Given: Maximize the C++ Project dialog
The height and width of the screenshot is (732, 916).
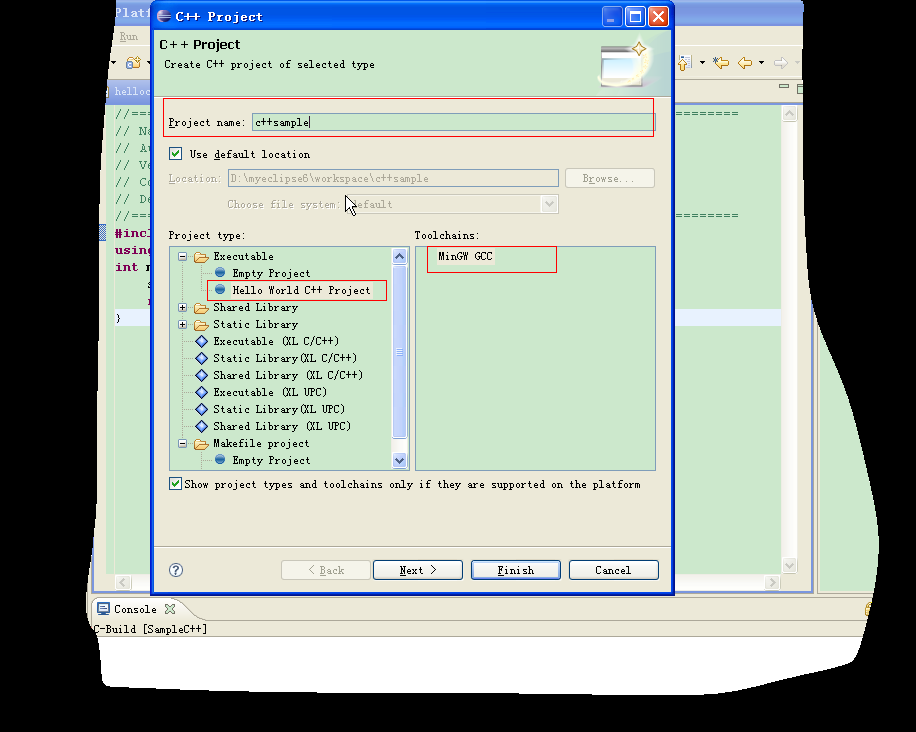Looking at the screenshot, I should [635, 16].
